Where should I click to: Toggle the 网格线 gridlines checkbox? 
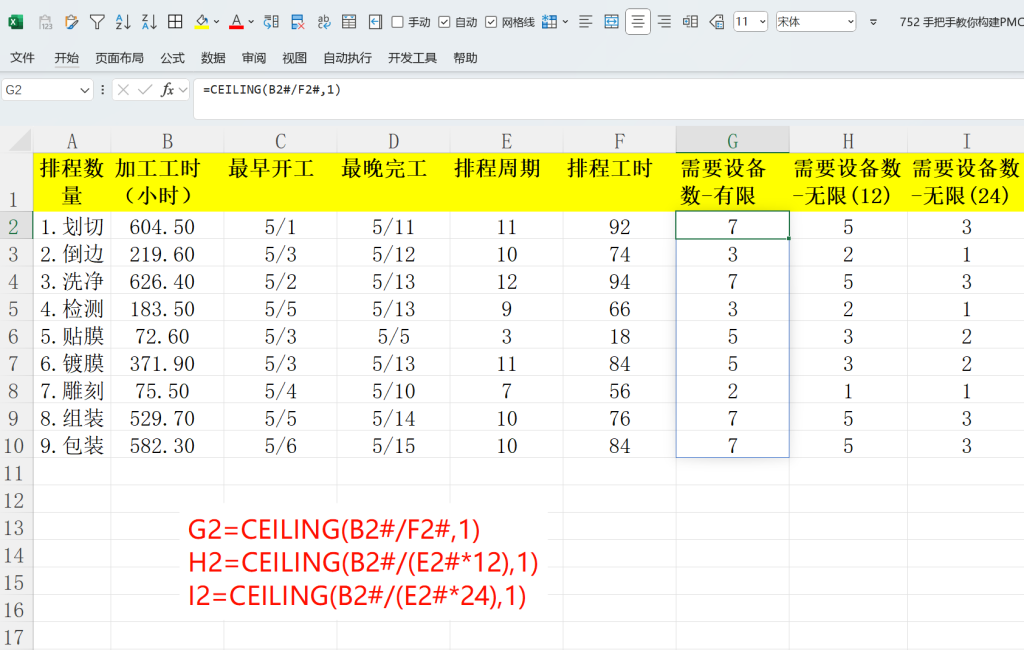point(491,22)
